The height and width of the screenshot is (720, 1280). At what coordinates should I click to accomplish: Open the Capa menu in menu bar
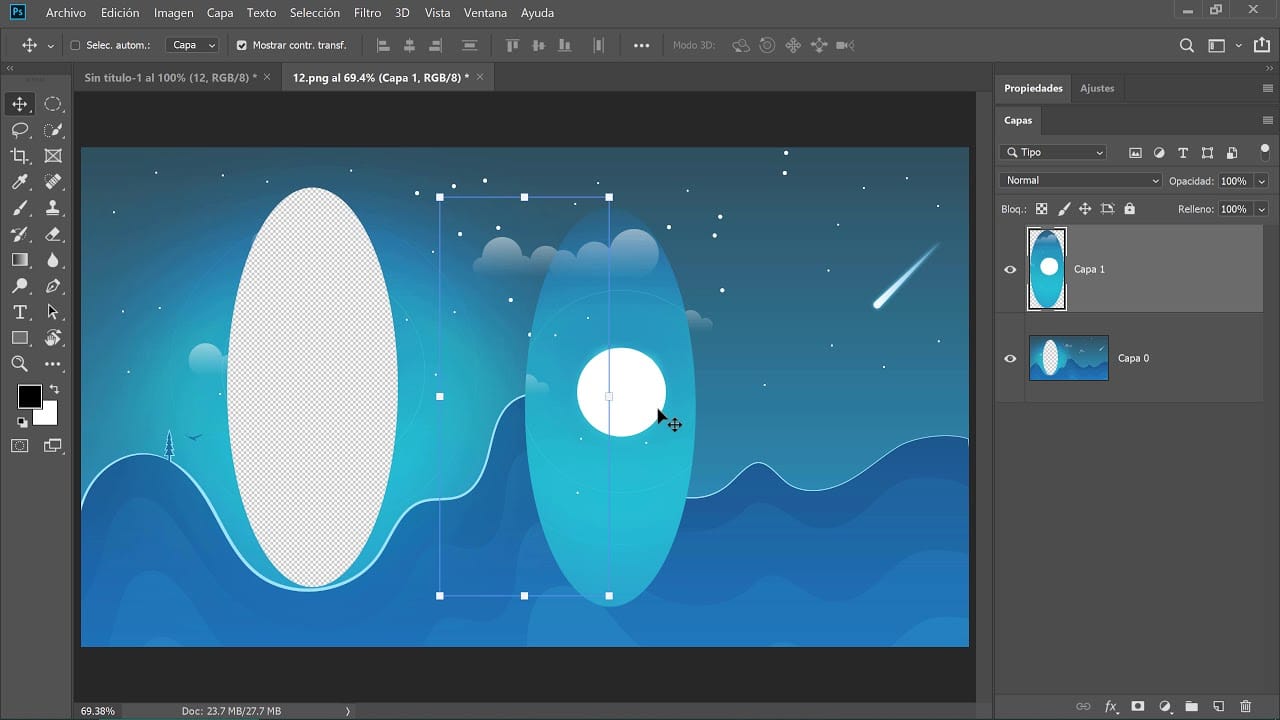[220, 13]
